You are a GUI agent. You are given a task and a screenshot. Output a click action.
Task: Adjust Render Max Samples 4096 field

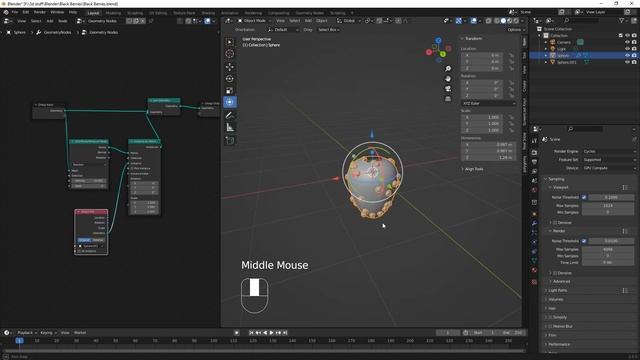point(607,249)
